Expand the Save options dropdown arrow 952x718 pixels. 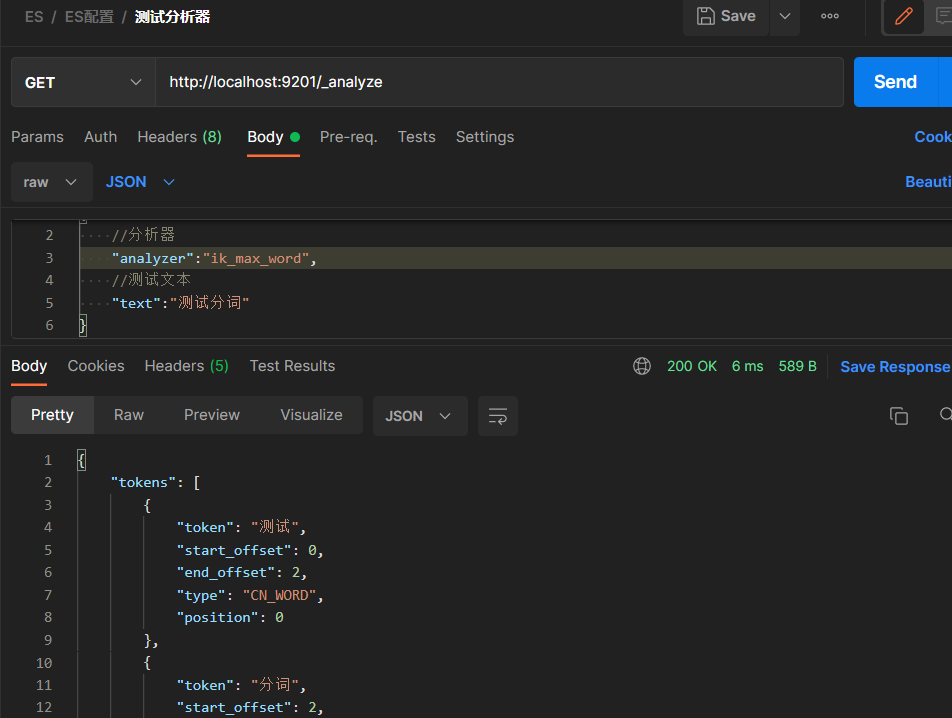click(784, 16)
